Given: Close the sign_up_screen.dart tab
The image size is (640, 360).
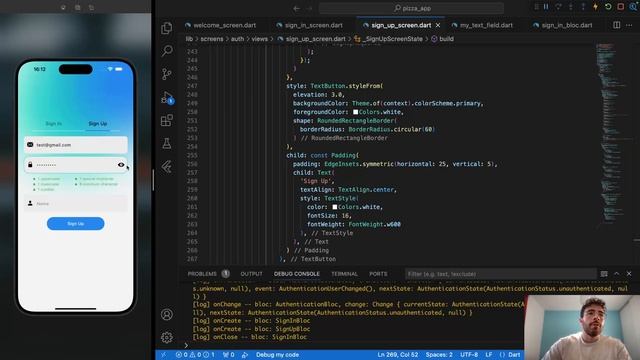Looking at the screenshot, I should click(x=438, y=25).
